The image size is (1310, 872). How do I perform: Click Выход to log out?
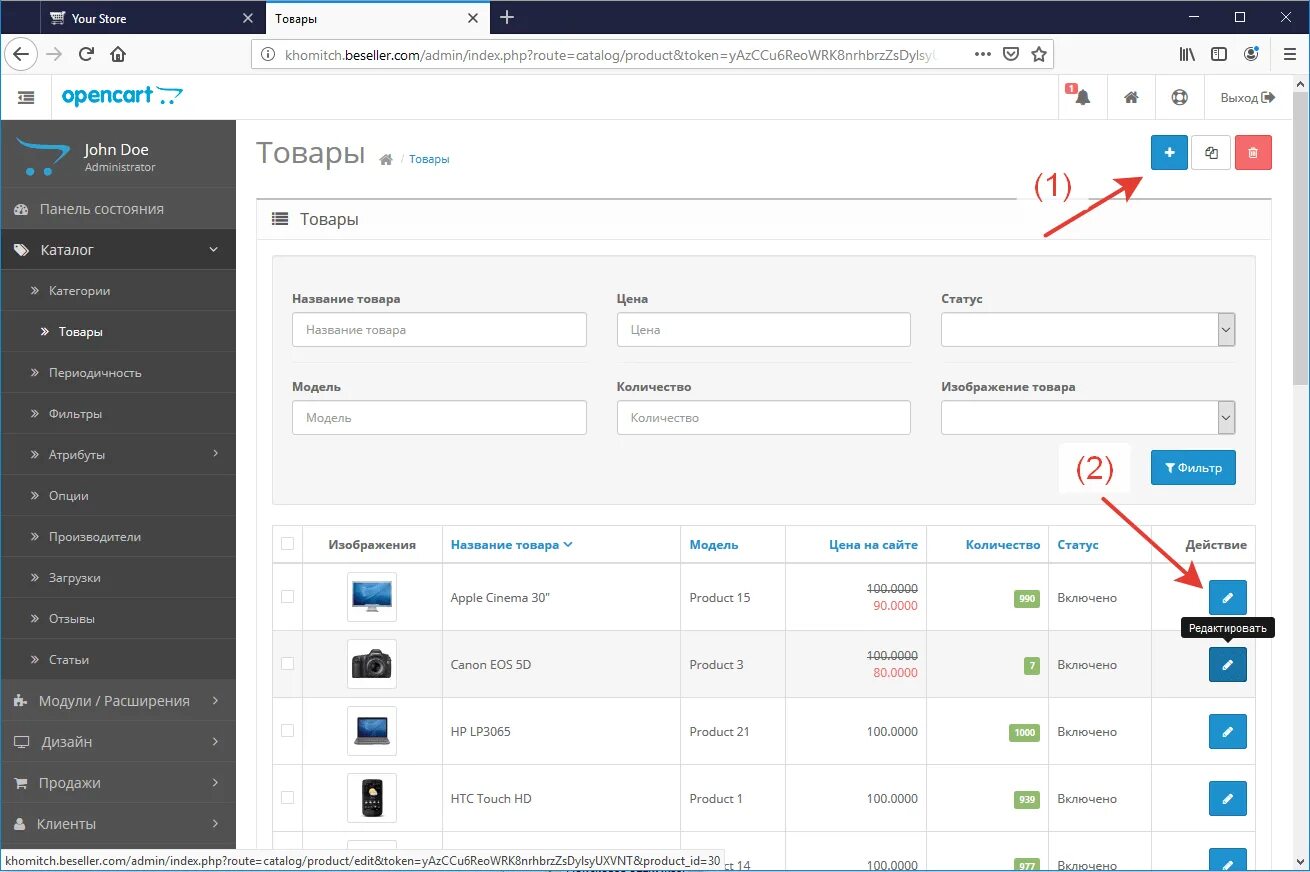pyautogui.click(x=1248, y=97)
